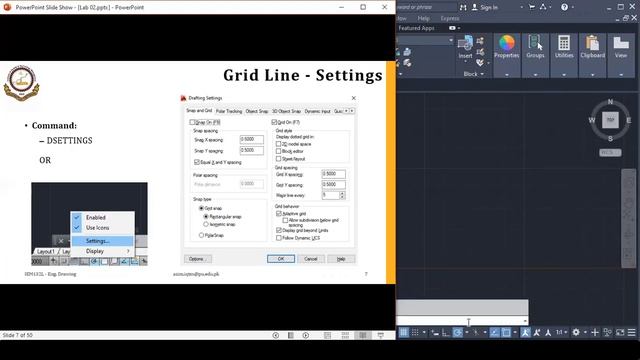Screen dimensions: 640x360
Task: Toggle Isometric Drafting in status bar
Action: tap(476, 332)
